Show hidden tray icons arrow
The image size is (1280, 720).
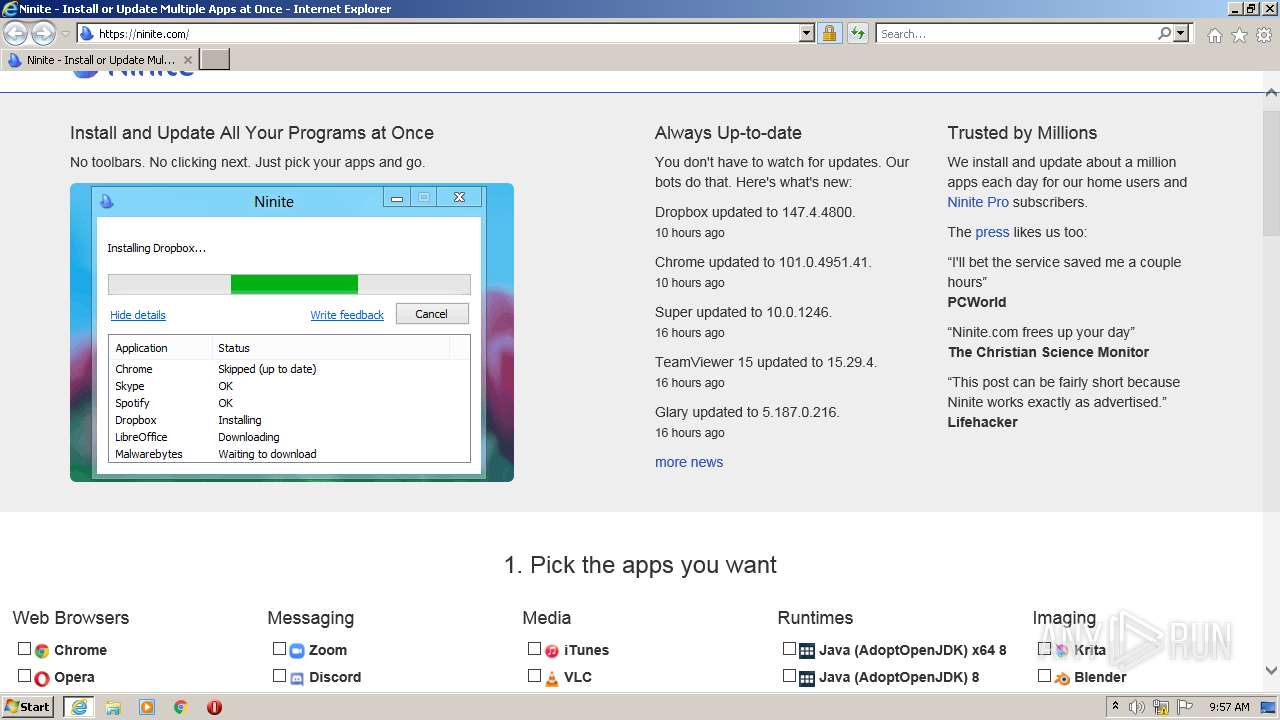[x=1115, y=707]
